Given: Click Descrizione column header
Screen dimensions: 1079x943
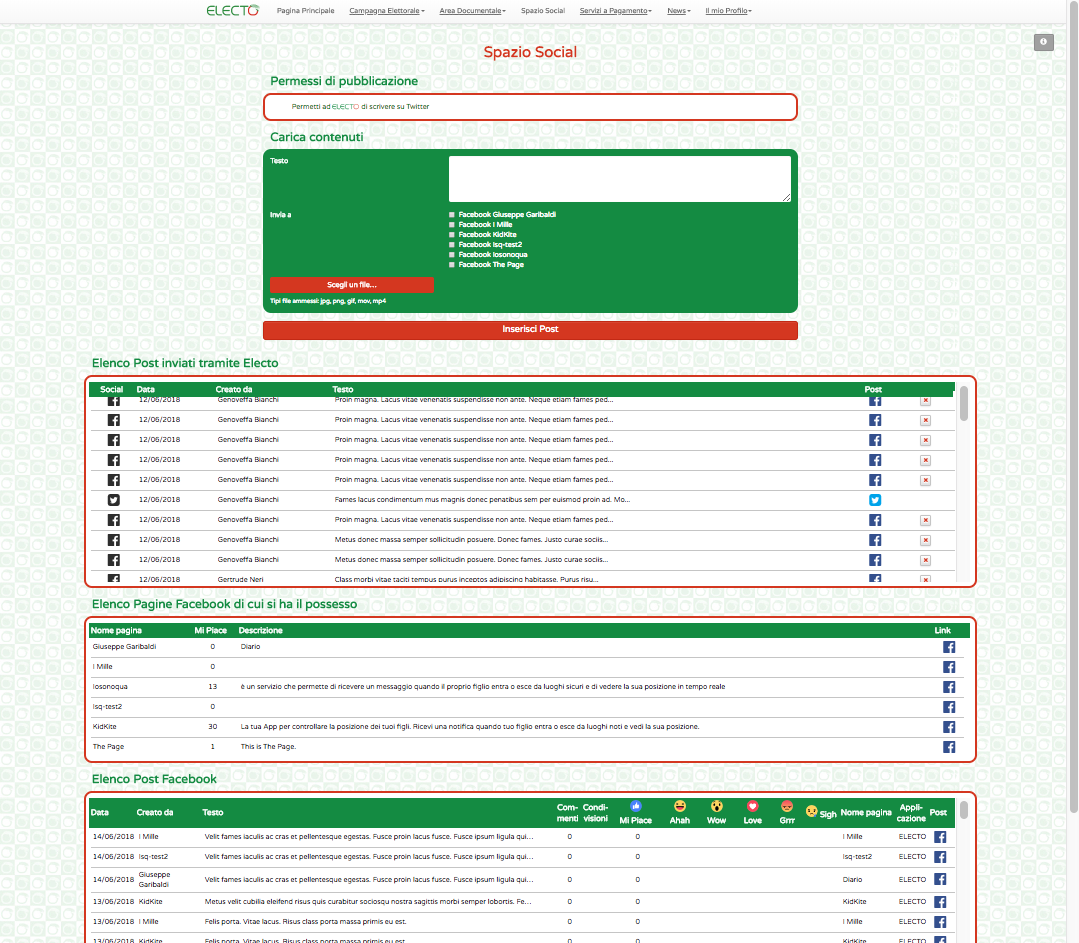Looking at the screenshot, I should [x=261, y=631].
